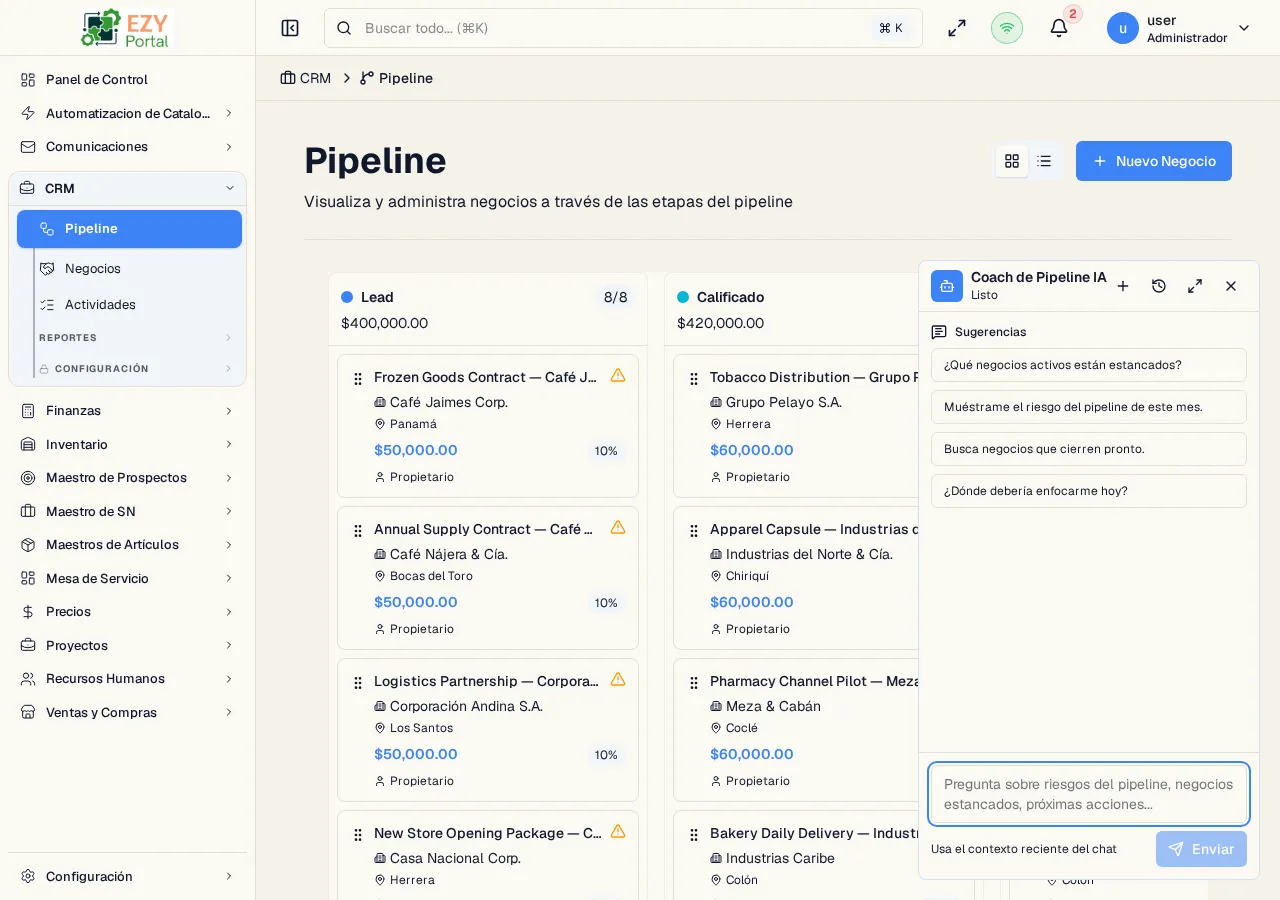Toggle the sidebar collapse icon
The image size is (1280, 900).
(290, 28)
